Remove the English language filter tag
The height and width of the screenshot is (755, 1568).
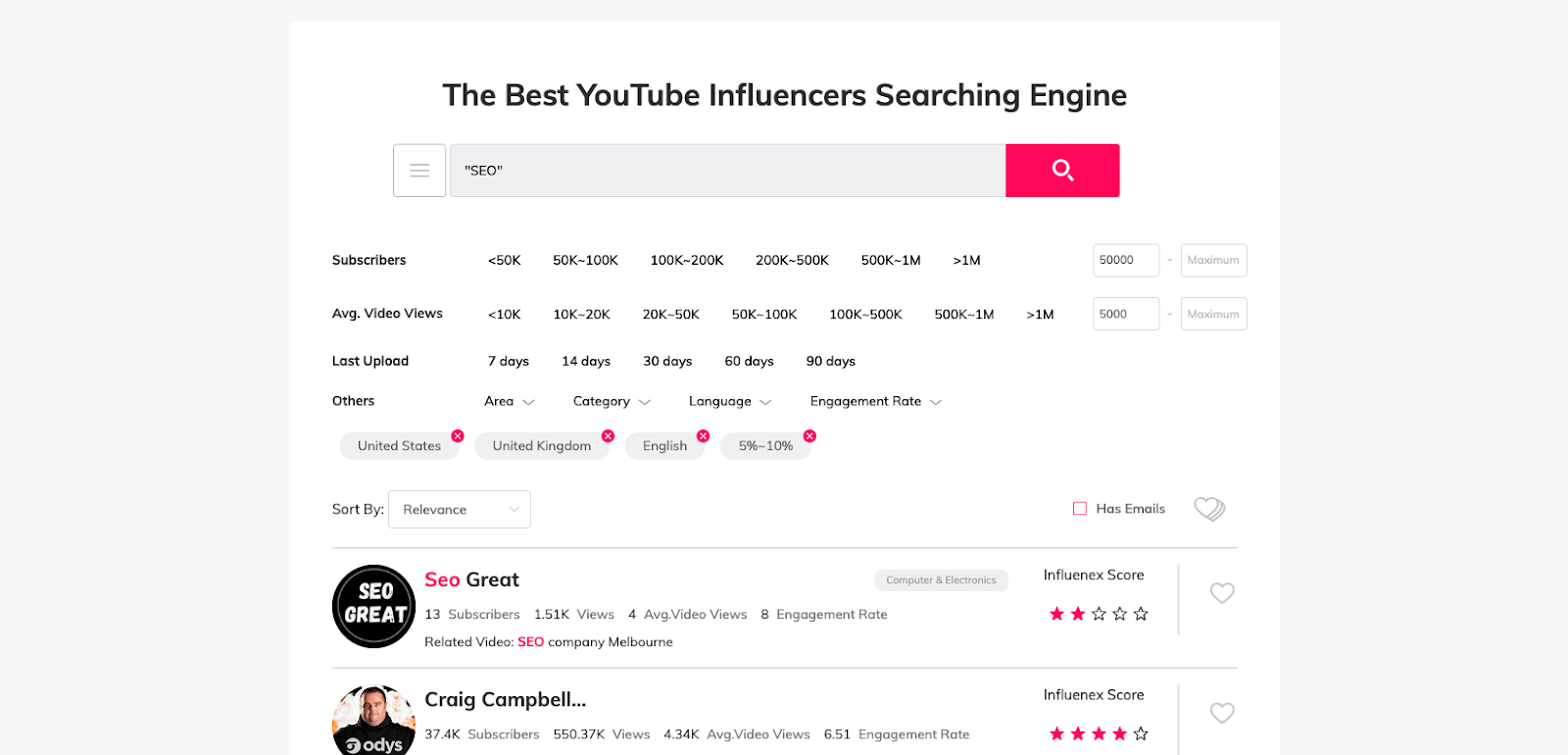coord(703,435)
